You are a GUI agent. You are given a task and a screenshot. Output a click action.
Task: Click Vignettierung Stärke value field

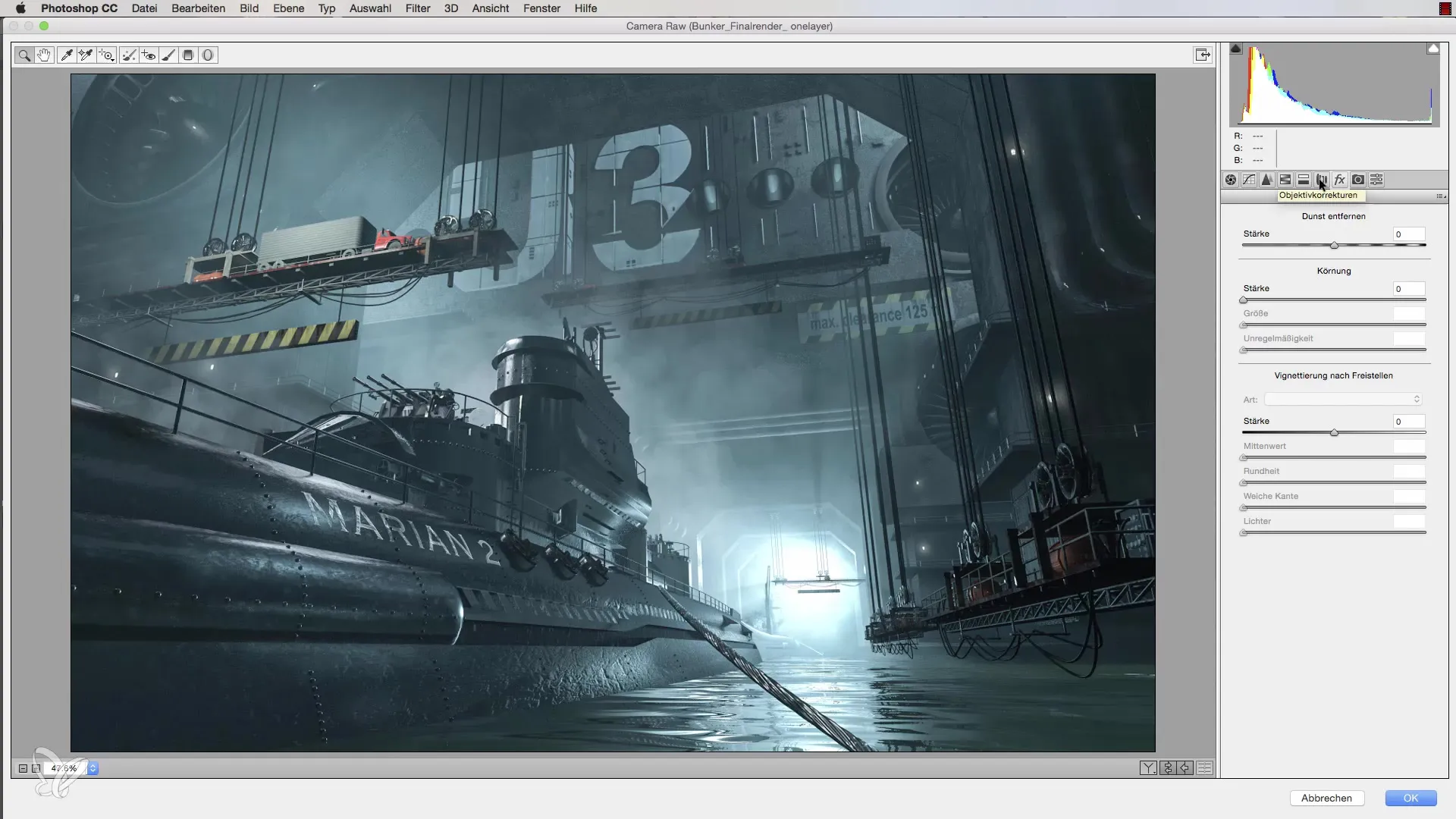point(1409,422)
